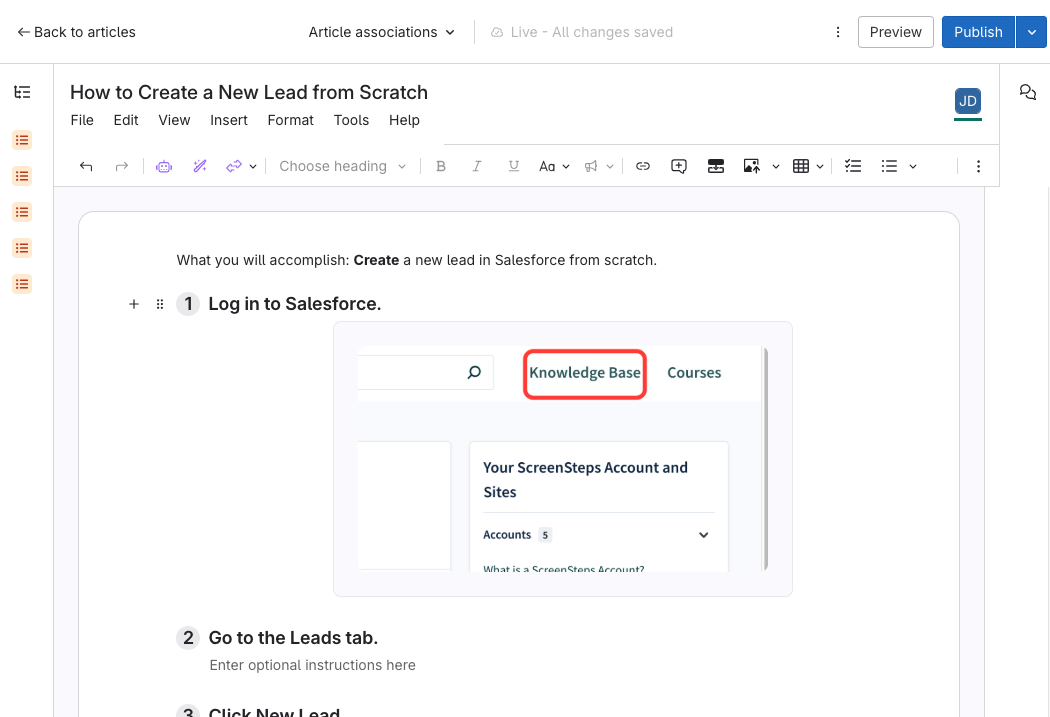Viewport: 1050px width, 717px height.
Task: Go back to articles
Action: (x=77, y=32)
